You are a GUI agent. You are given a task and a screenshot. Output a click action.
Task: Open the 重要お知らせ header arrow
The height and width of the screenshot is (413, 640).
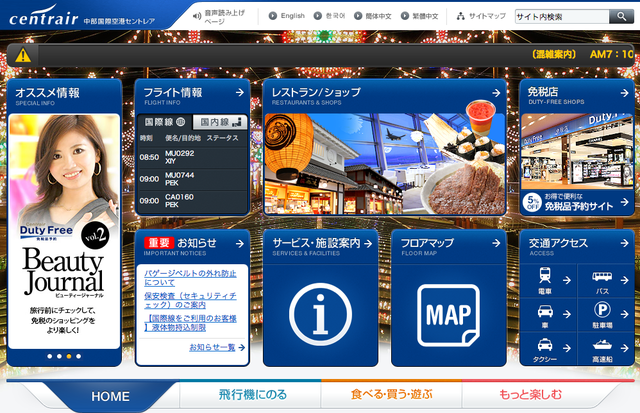pos(240,244)
